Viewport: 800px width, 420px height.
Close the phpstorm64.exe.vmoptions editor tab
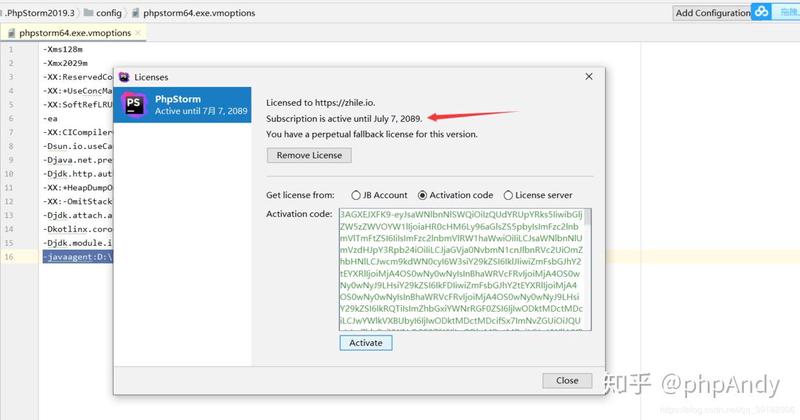pyautogui.click(x=140, y=33)
